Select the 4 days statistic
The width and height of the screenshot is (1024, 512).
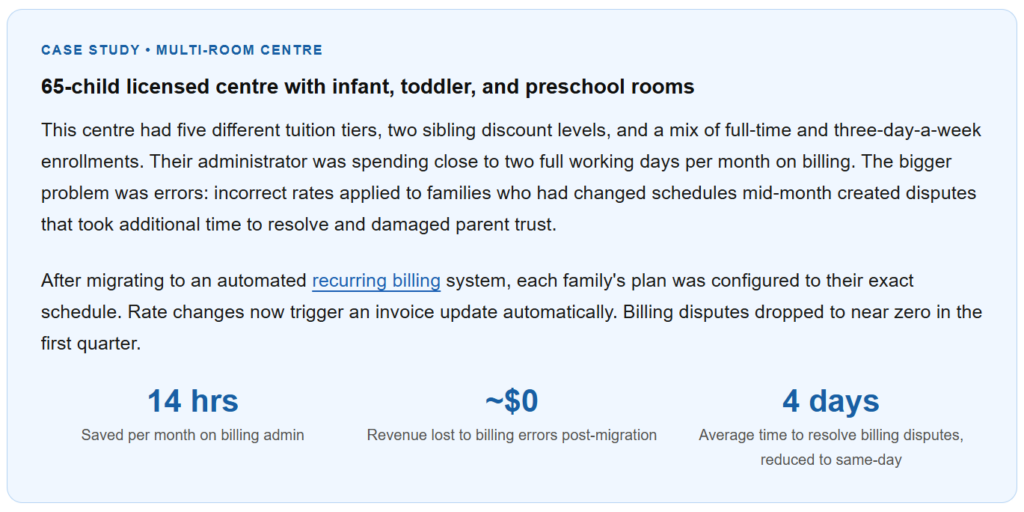coord(831,401)
